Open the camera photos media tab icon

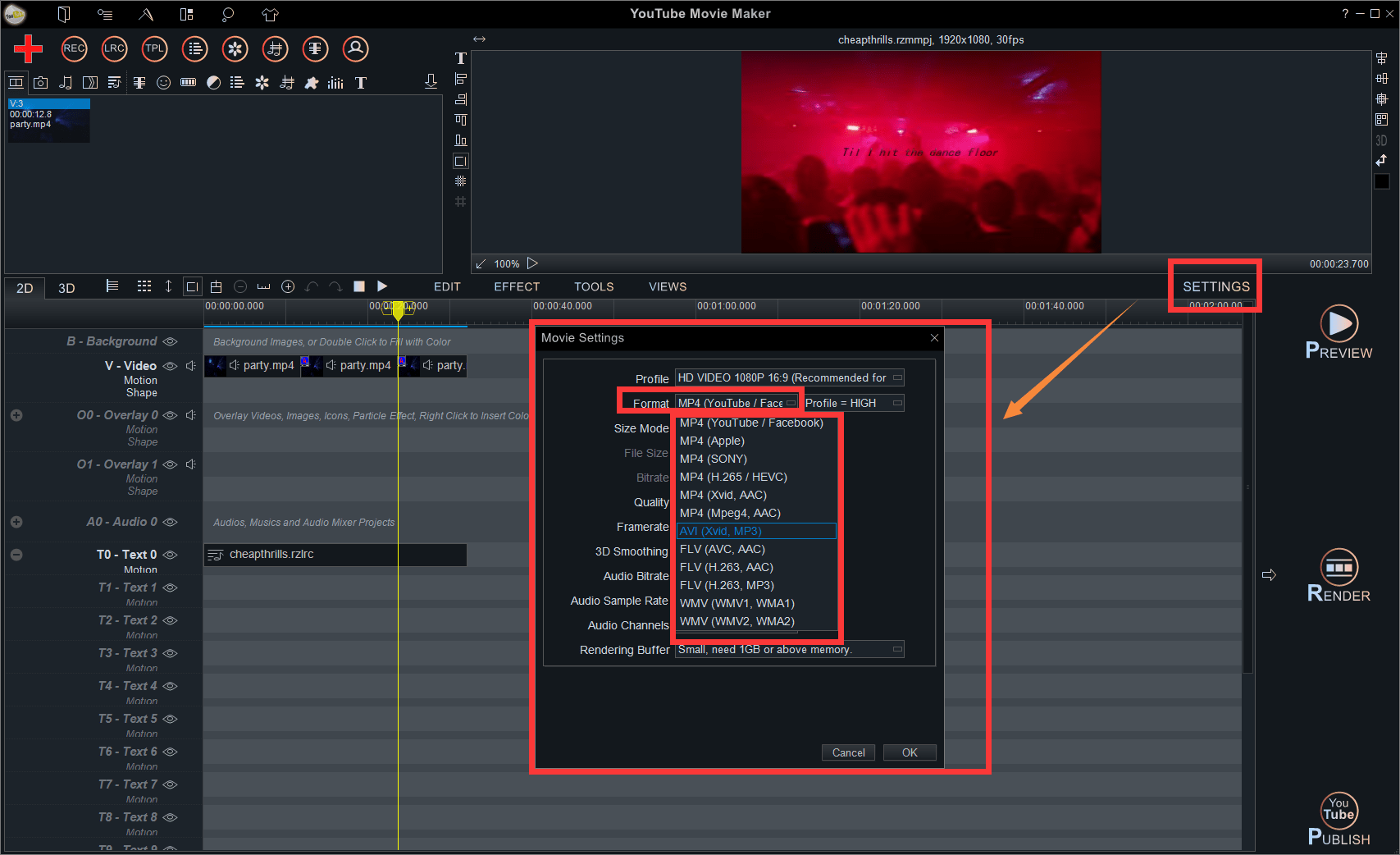pyautogui.click(x=40, y=82)
